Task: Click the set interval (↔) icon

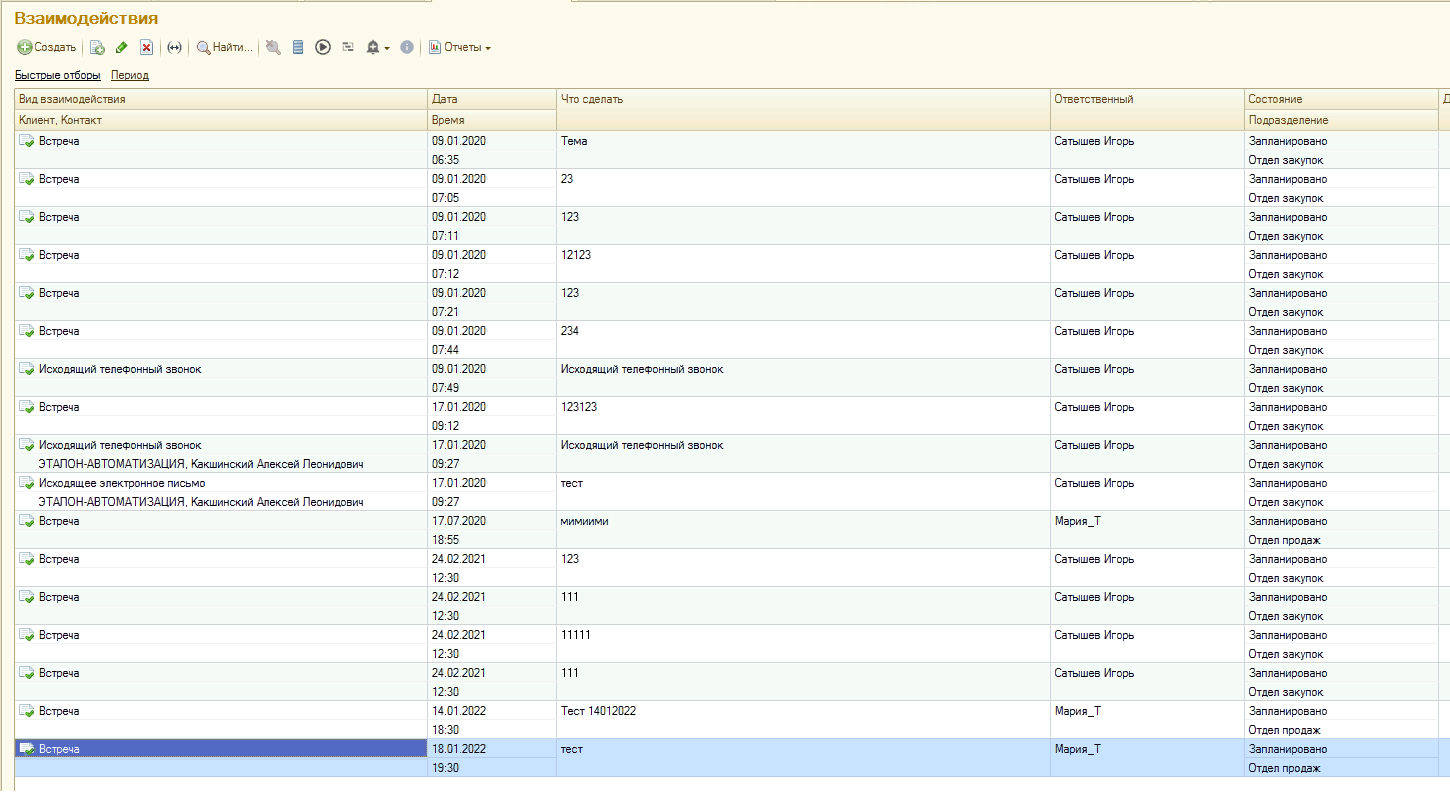Action: [174, 47]
